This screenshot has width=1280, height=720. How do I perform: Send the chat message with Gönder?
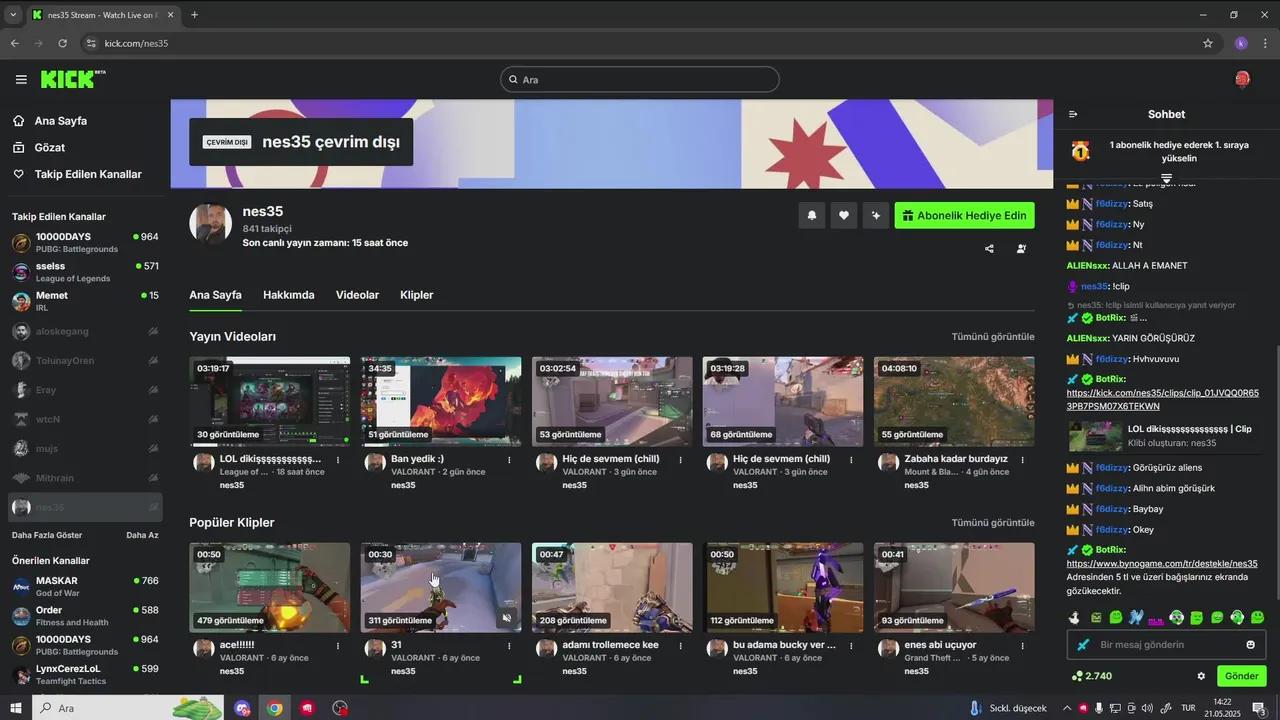tap(1241, 676)
